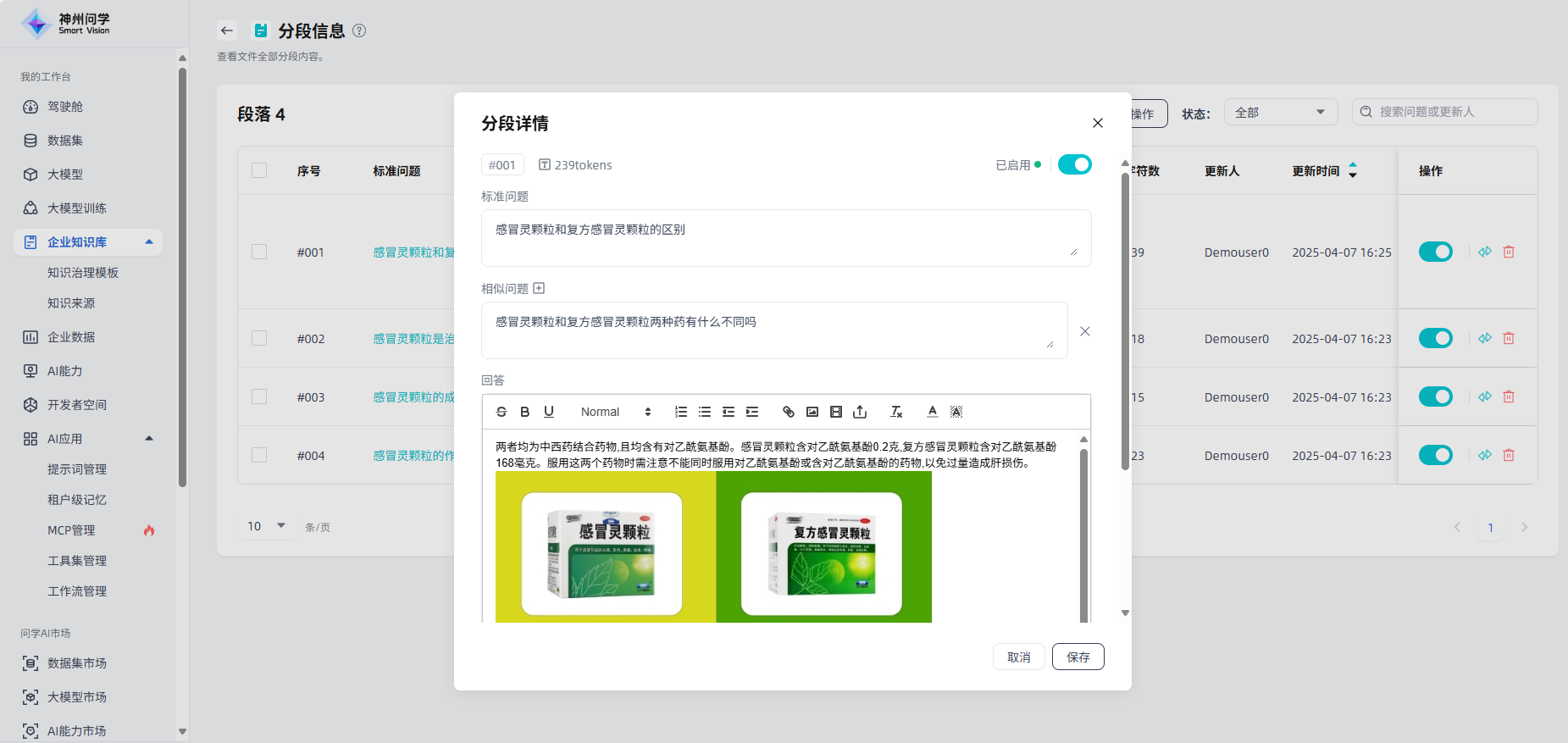1568x743 pixels.
Task: Toggle underline formatting in answer editor
Action: [549, 412]
